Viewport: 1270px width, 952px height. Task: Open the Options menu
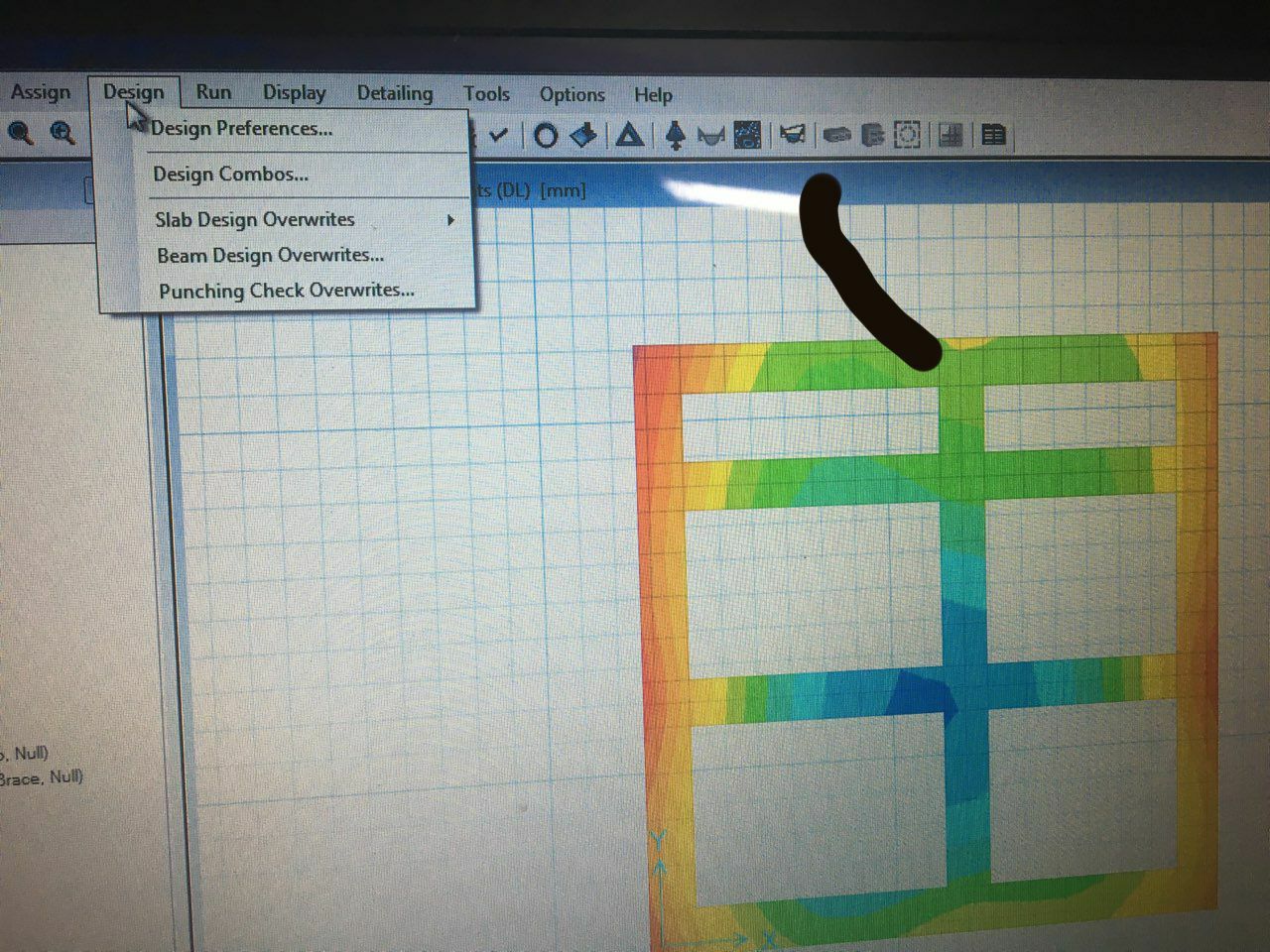pyautogui.click(x=571, y=95)
